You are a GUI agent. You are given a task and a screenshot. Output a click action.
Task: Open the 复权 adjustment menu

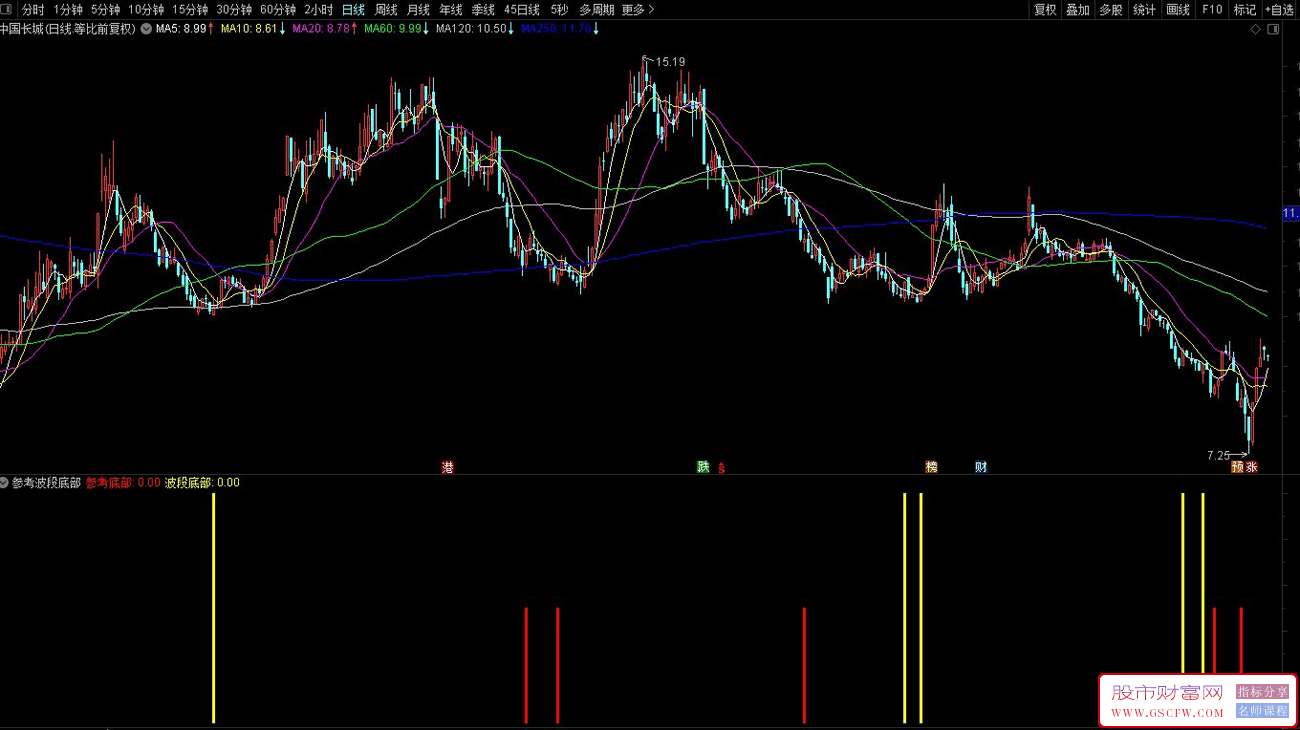coord(1045,10)
